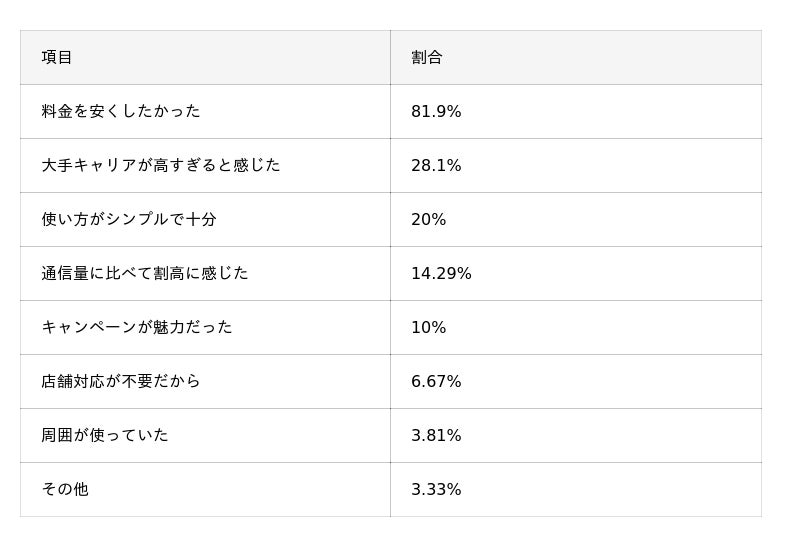Click the 3.33% percentage cell
This screenshot has width=800, height=547.
pyautogui.click(x=436, y=490)
